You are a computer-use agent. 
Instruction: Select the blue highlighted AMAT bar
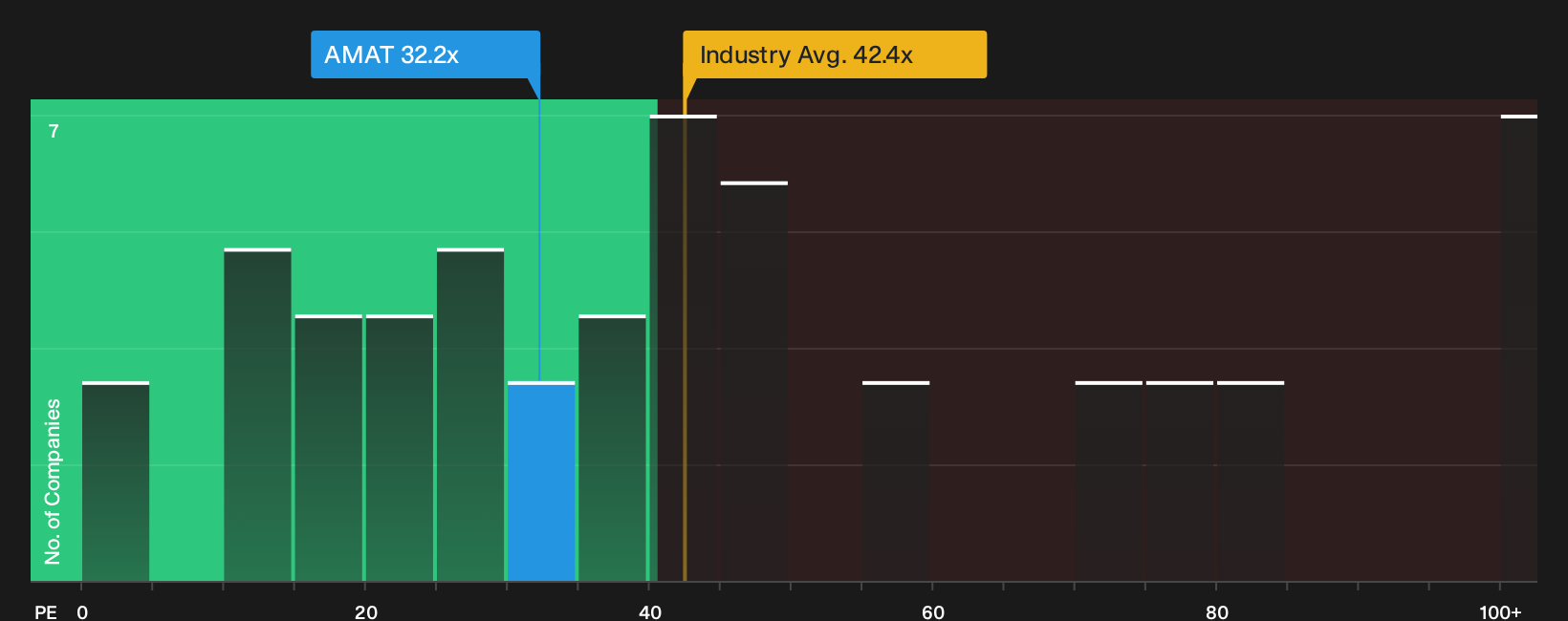point(541,482)
